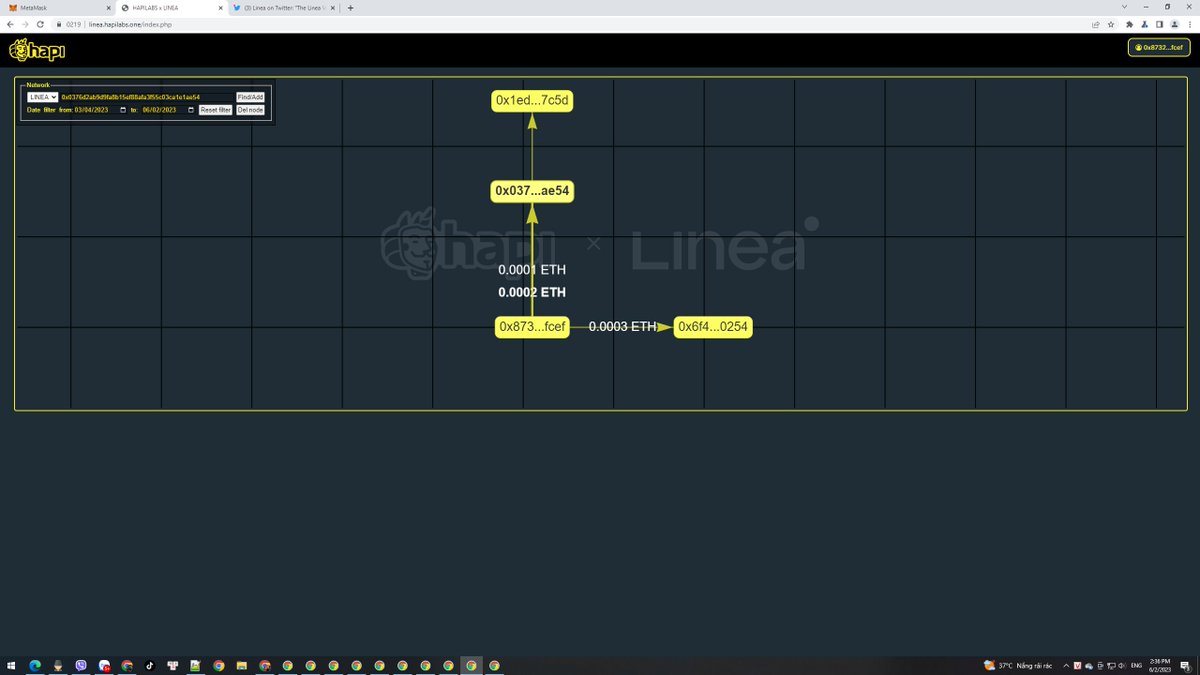Image resolution: width=1200 pixels, height=675 pixels.
Task: Open the calendar picker for to date
Action: [191, 110]
